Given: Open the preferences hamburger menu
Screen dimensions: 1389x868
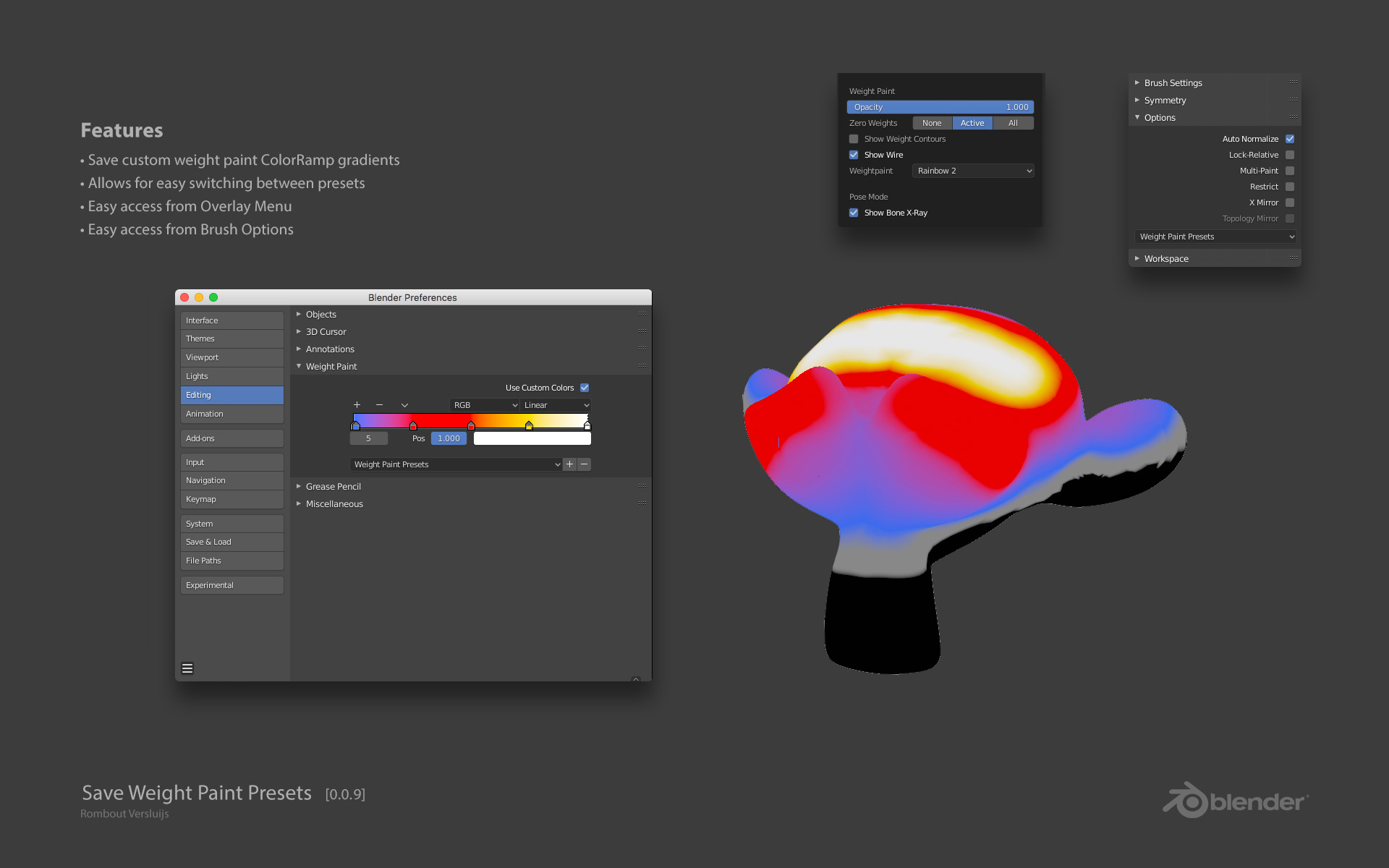Looking at the screenshot, I should click(187, 668).
